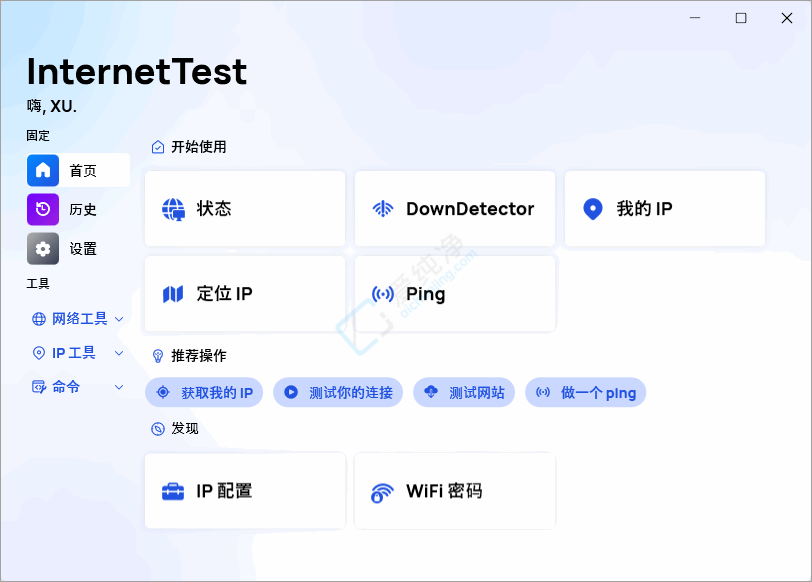Click the globe icon on the 状态 tile

pos(174,209)
